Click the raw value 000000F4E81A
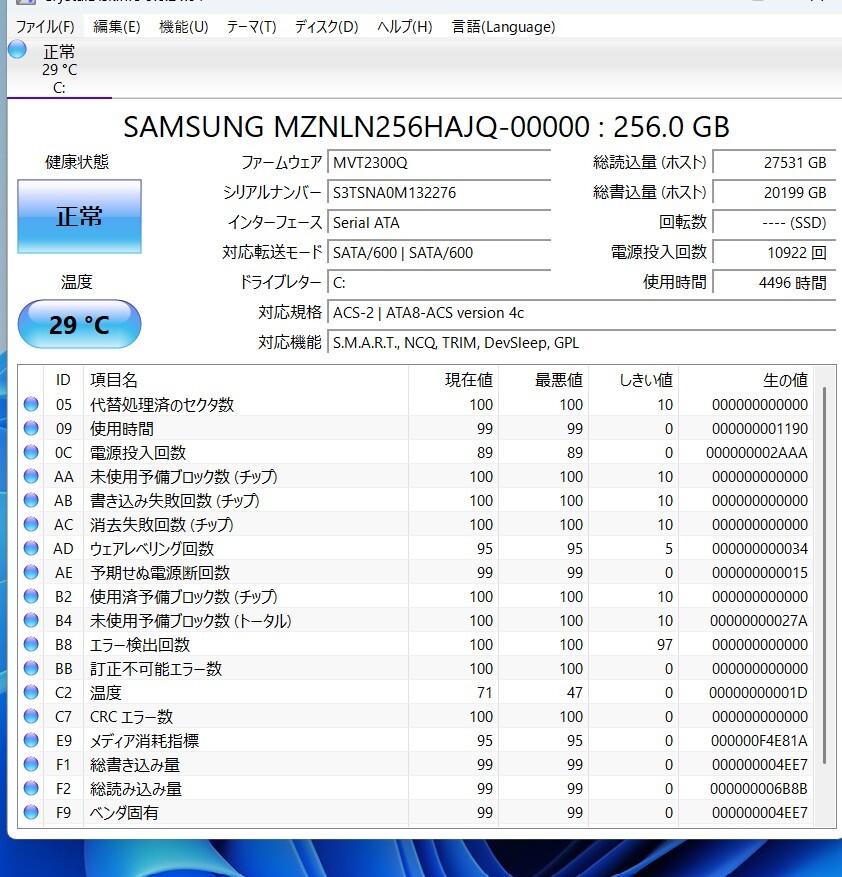 click(759, 741)
